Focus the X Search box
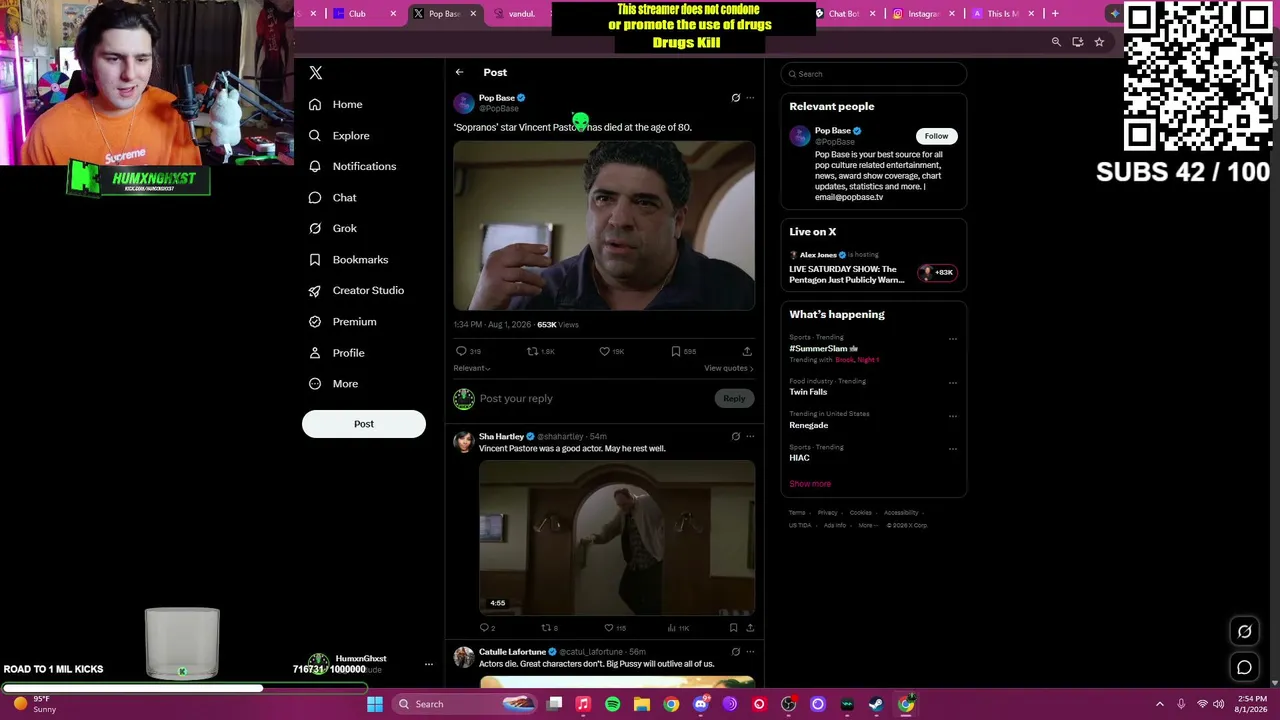1280x720 pixels. coord(874,74)
